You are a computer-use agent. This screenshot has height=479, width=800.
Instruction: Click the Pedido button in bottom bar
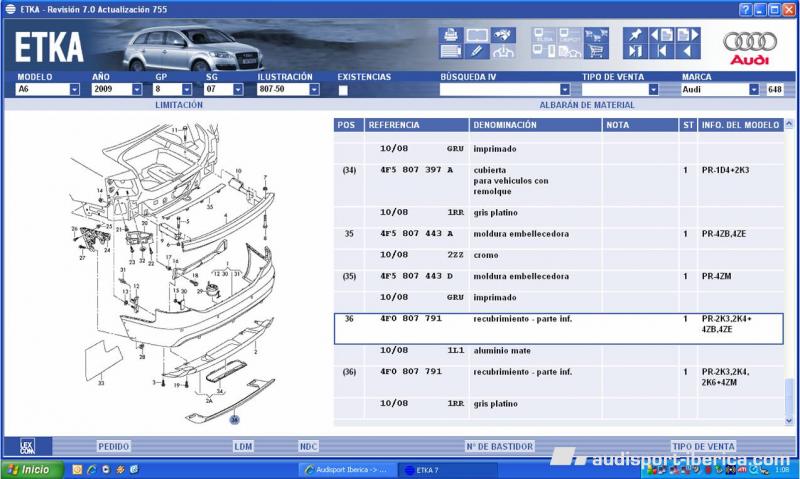pos(113,447)
